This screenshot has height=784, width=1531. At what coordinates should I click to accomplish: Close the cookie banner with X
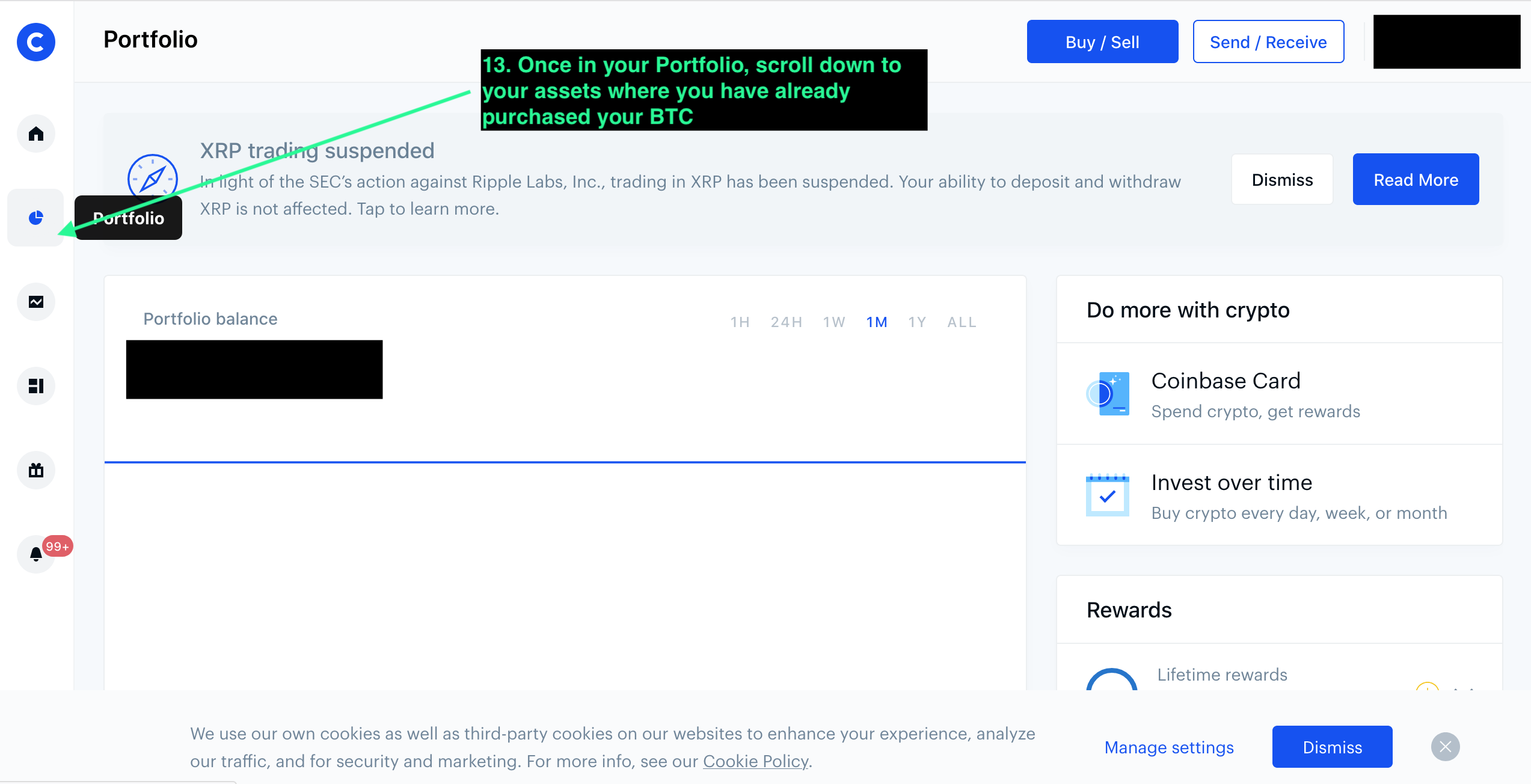(1446, 747)
